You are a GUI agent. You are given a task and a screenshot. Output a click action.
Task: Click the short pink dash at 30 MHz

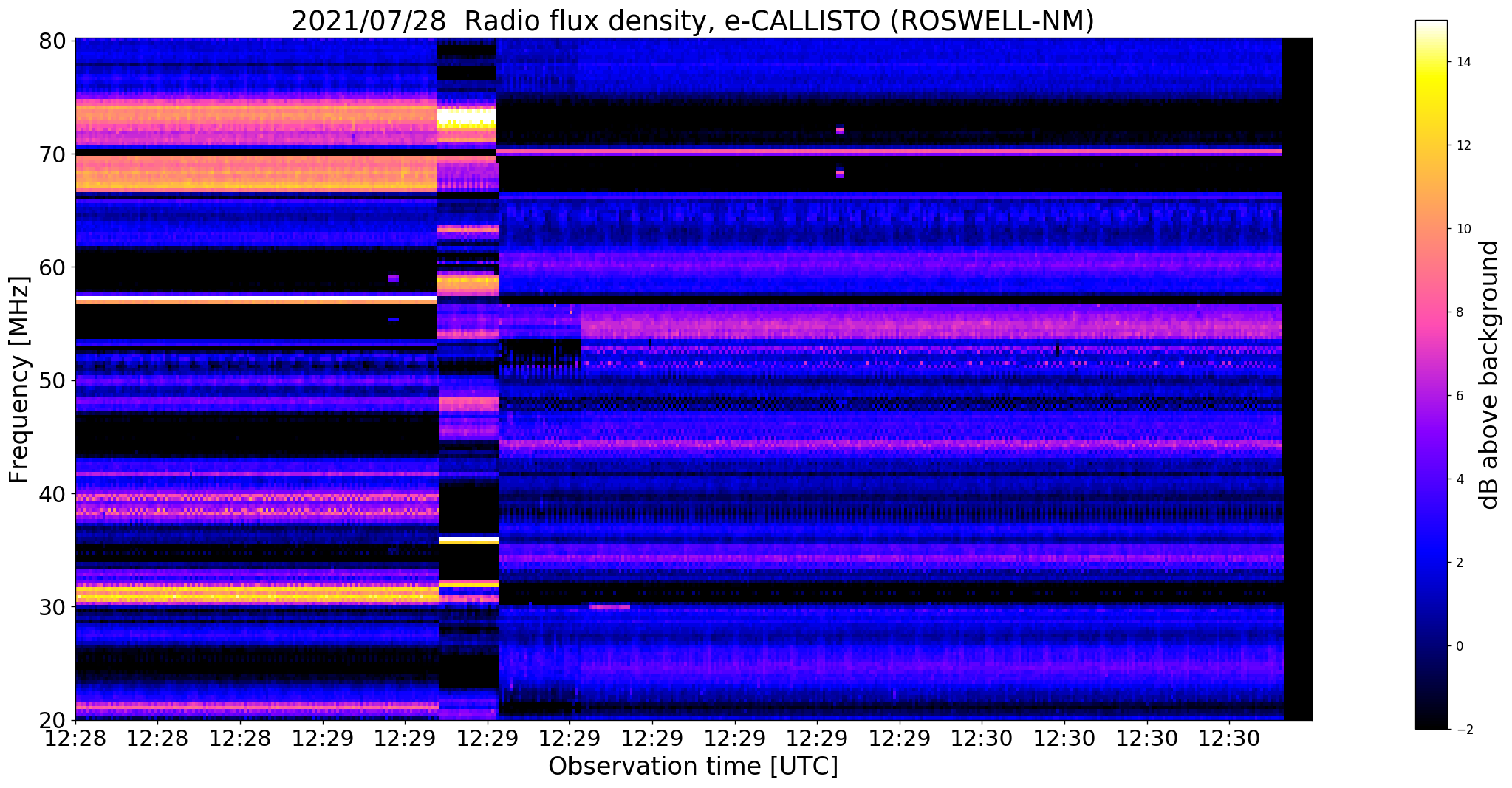pos(609,606)
